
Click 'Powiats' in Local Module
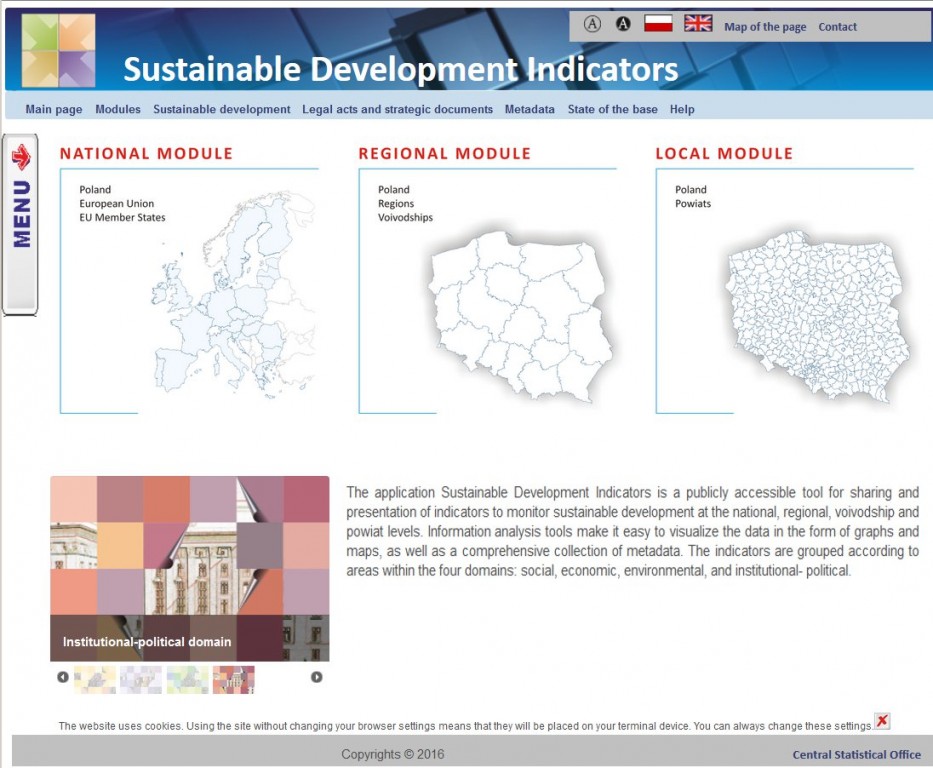click(x=693, y=203)
